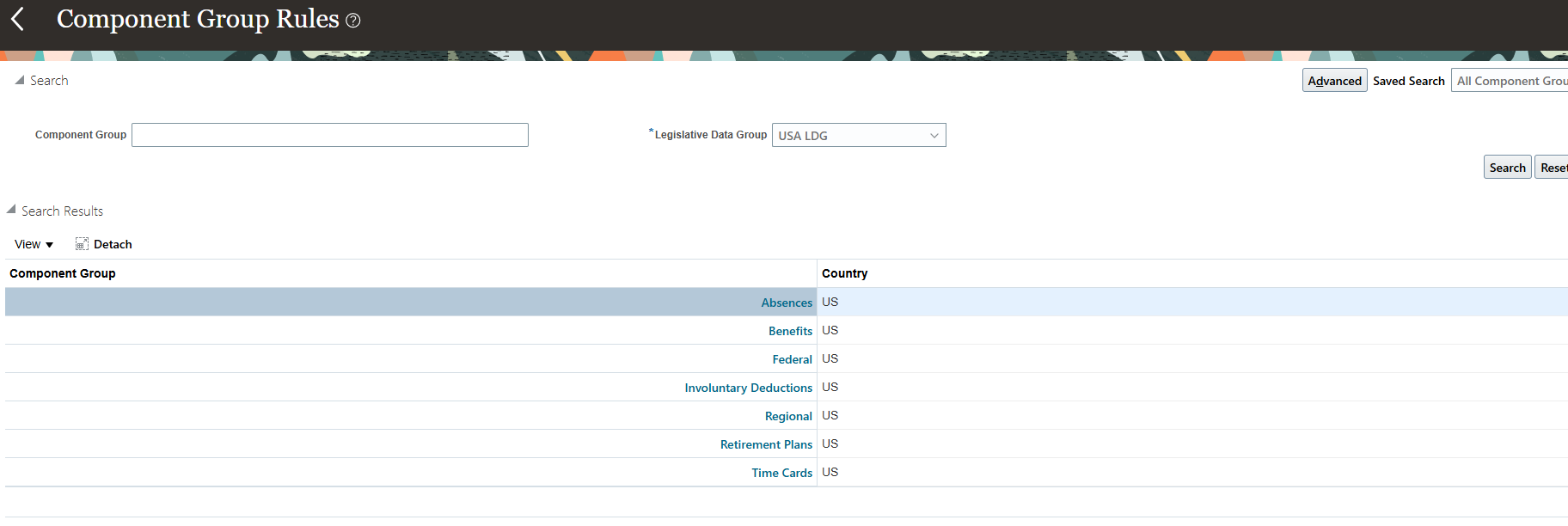Open the Regional component group link
Viewport: 1568px width, 526px height.
click(788, 416)
